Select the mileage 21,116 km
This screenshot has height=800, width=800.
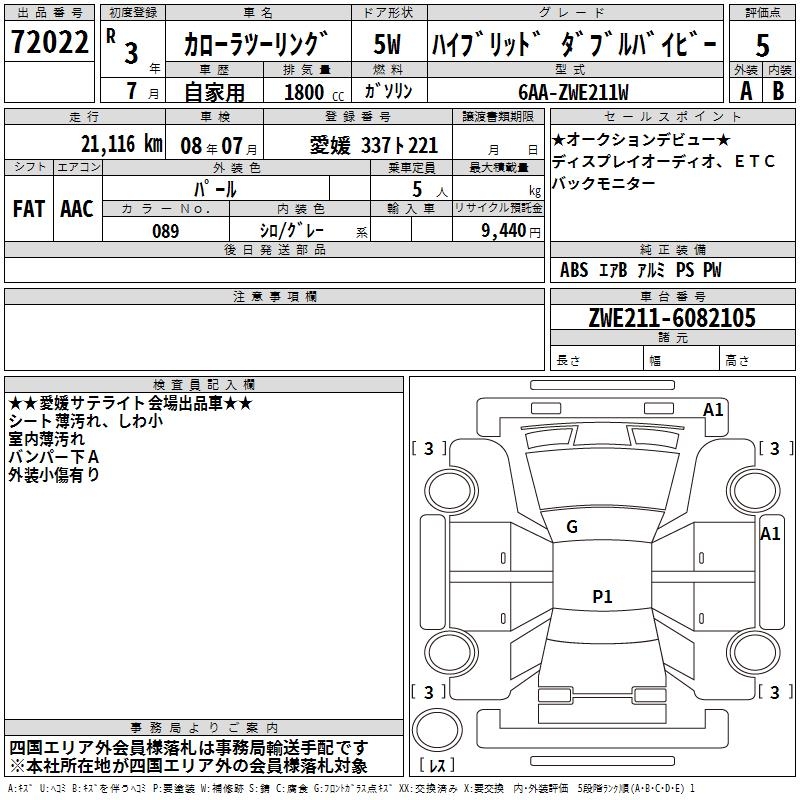(x=121, y=144)
